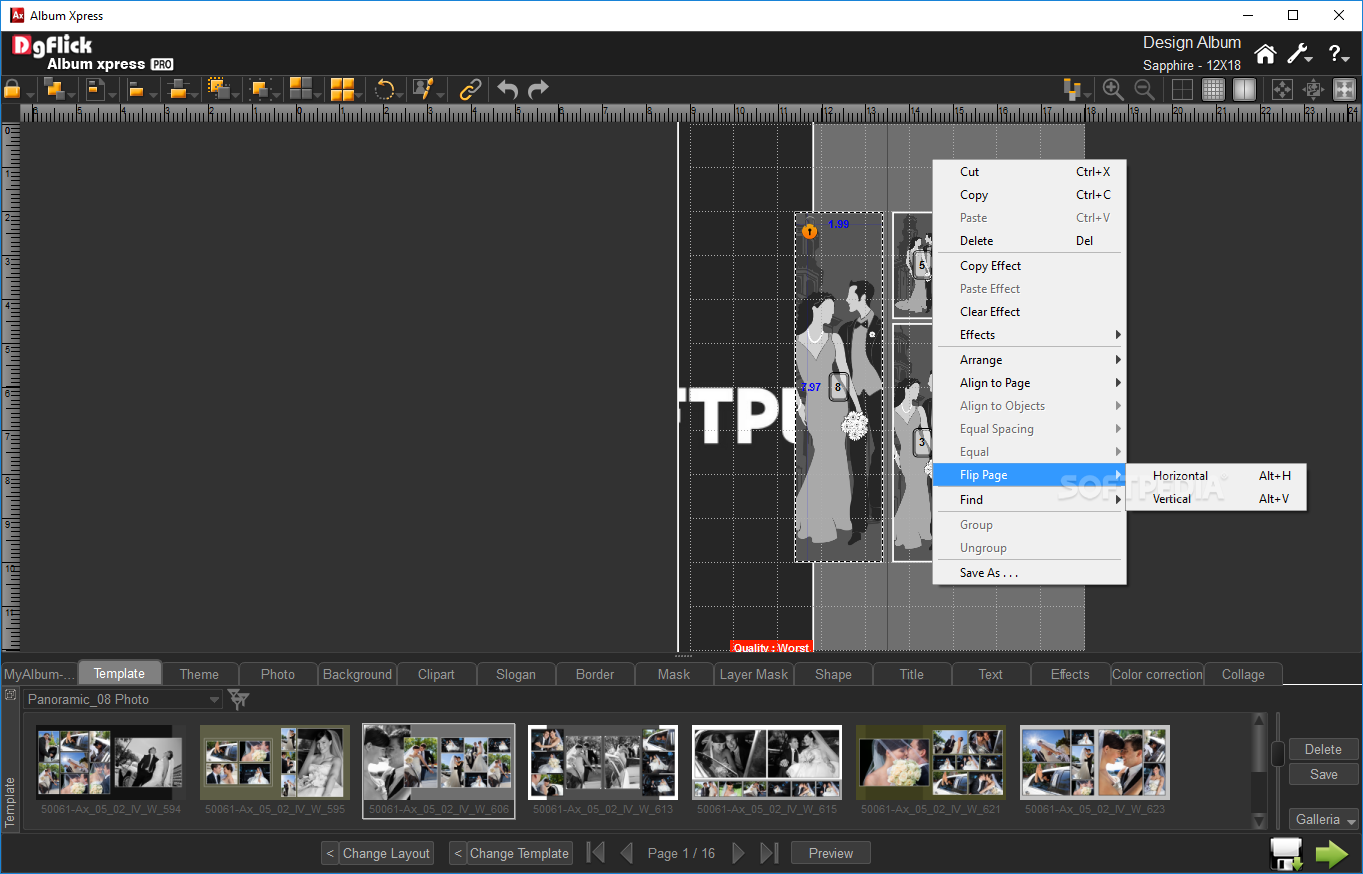Switch to the Clipart tab
The width and height of the screenshot is (1363, 874).
[x=436, y=674]
